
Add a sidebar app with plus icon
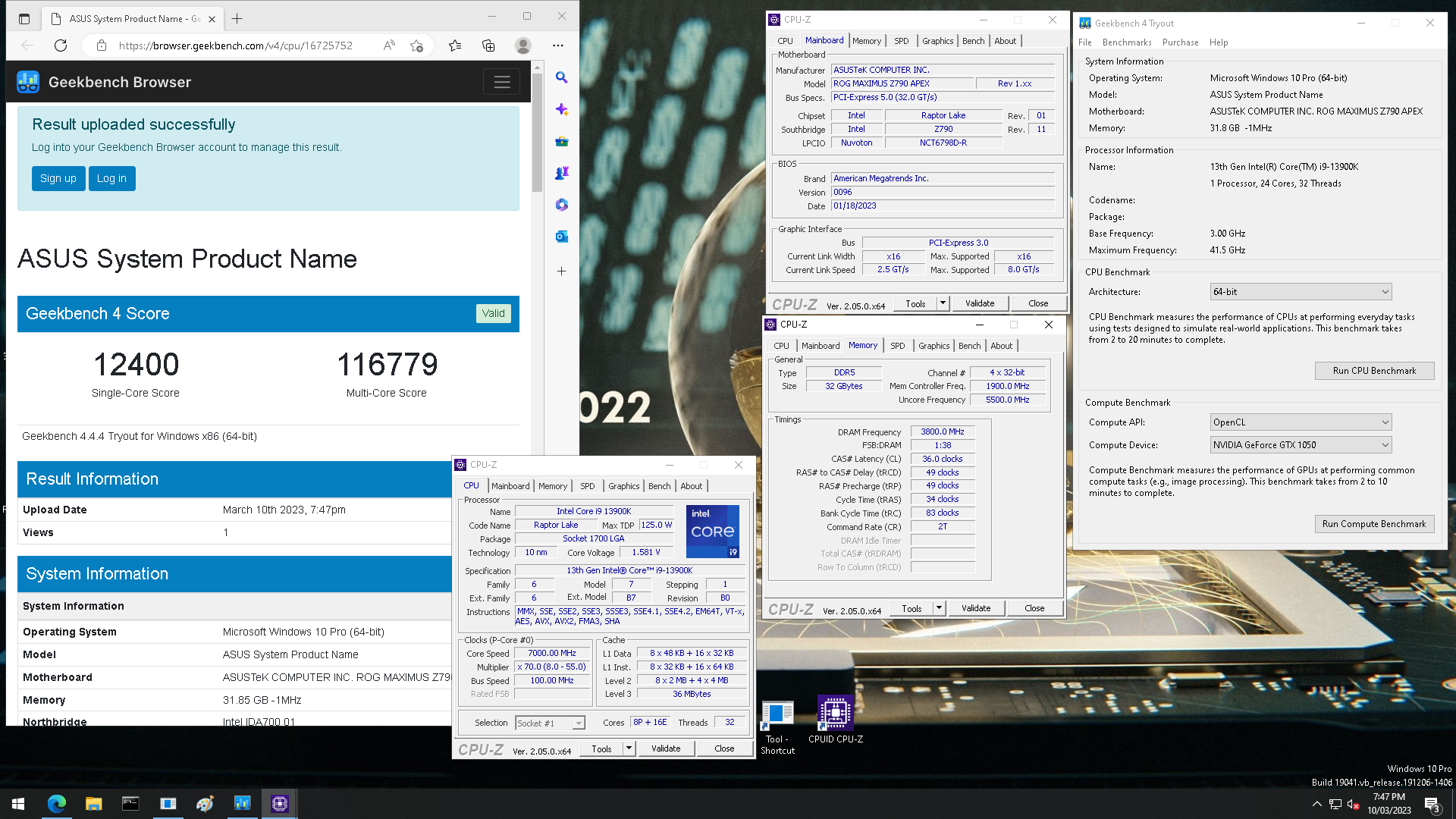(x=561, y=271)
